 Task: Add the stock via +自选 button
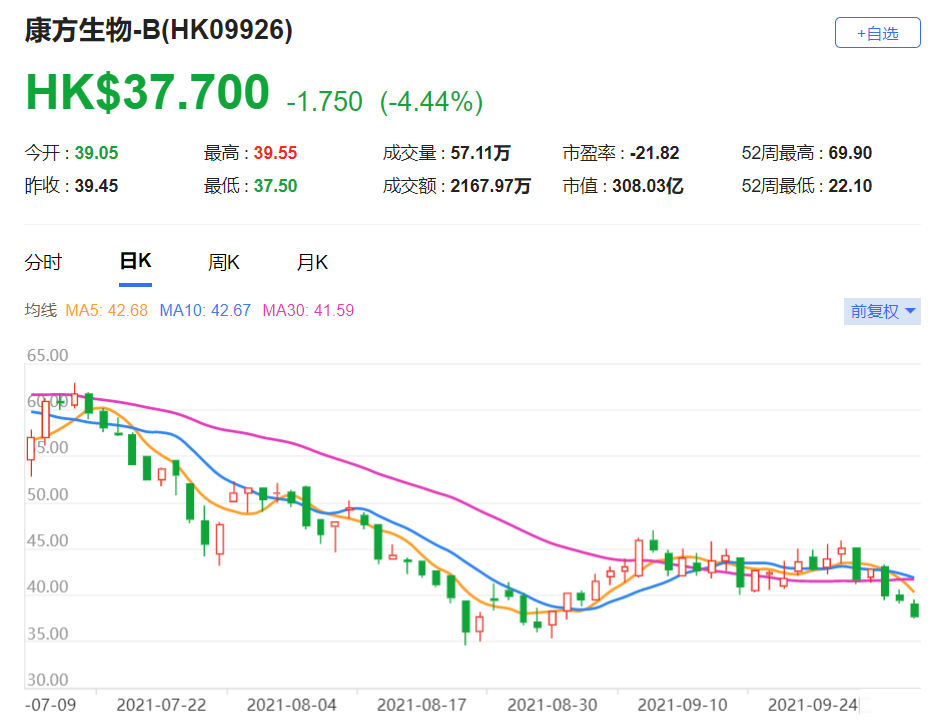(877, 33)
